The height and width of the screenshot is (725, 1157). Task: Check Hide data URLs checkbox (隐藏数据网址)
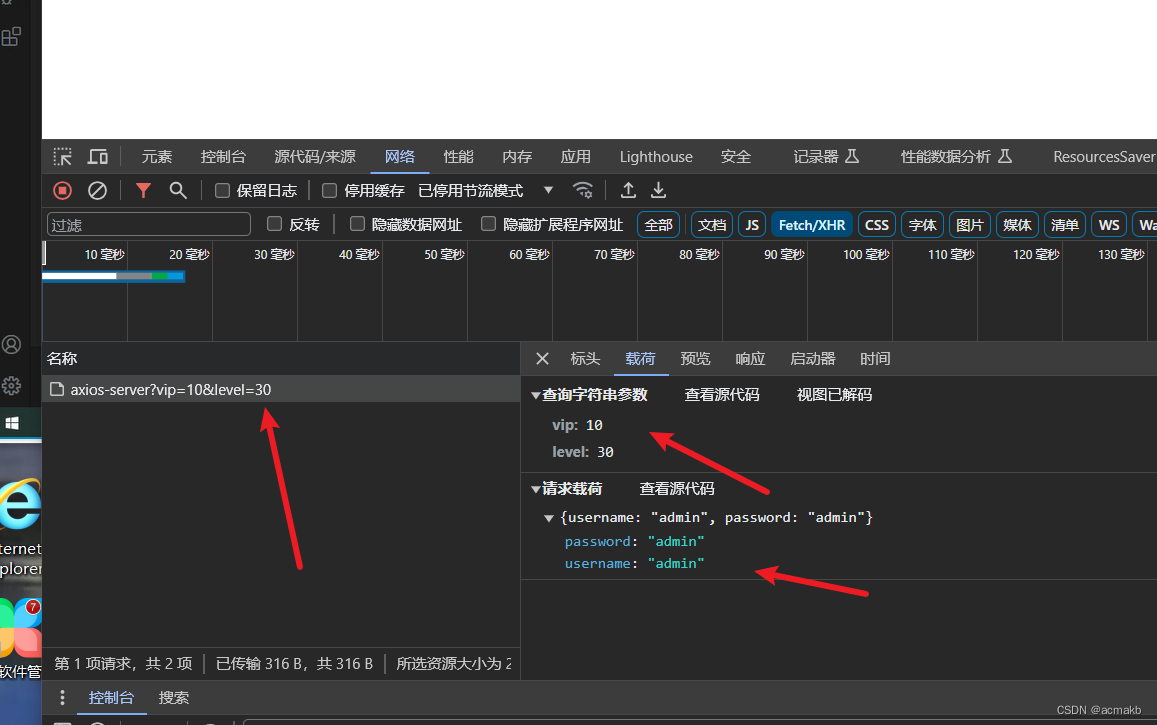pos(357,224)
